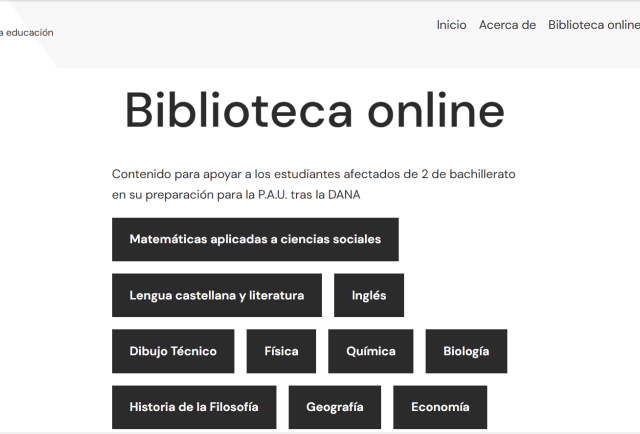Choose the Dibujo Técnico subject
Viewport: 640px width, 434px height.
coord(173,351)
